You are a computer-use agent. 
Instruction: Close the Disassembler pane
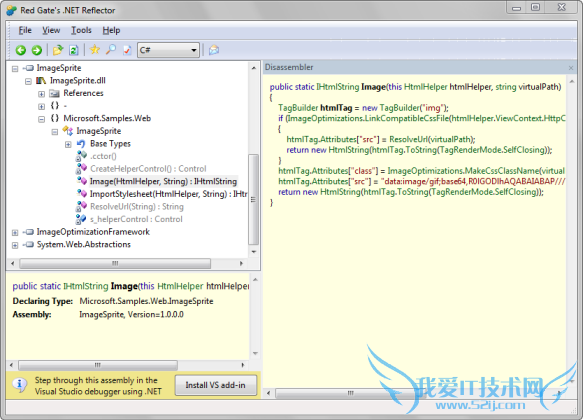(571, 68)
